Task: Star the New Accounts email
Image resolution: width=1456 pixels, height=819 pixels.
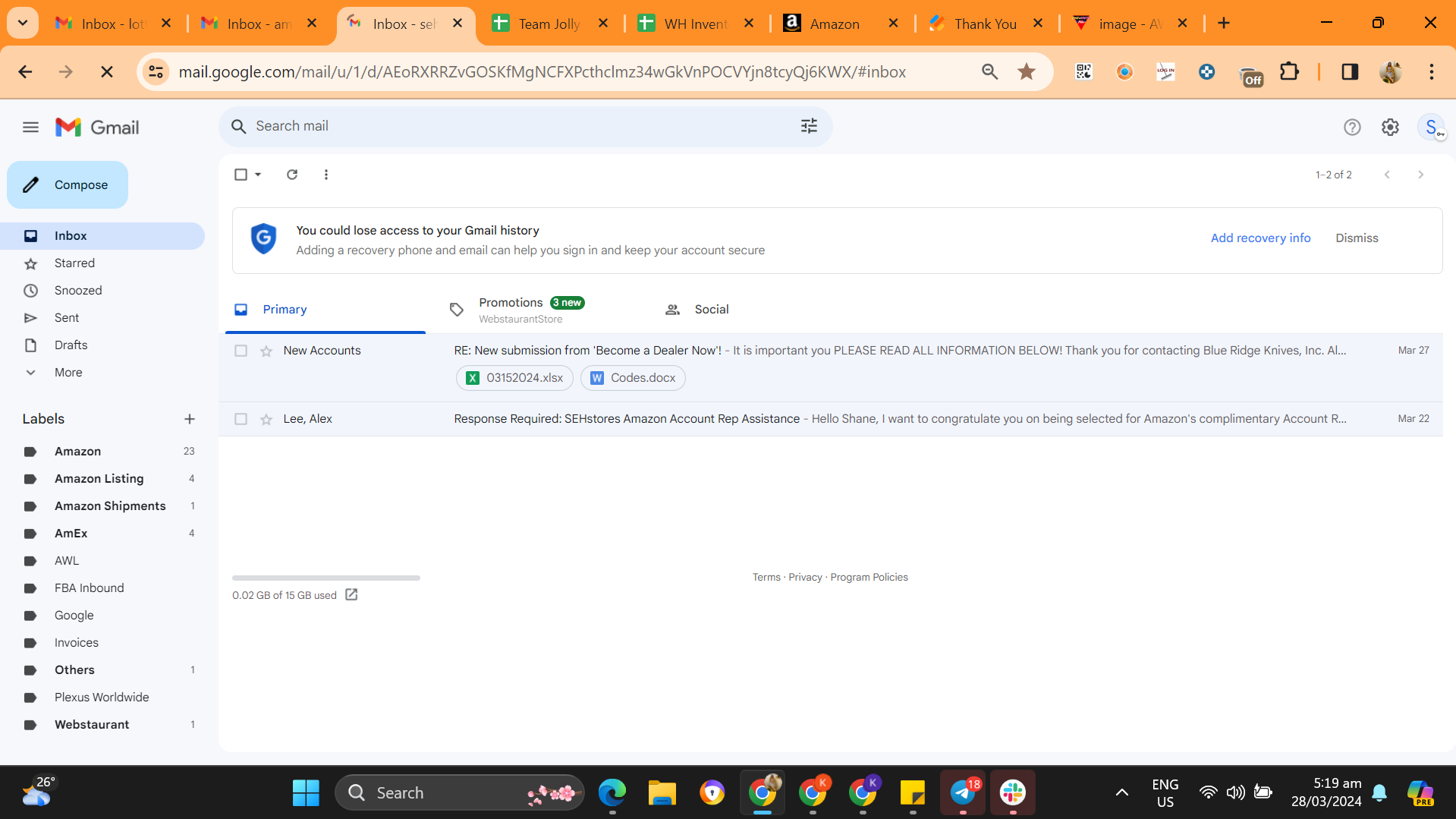Action: tap(266, 351)
